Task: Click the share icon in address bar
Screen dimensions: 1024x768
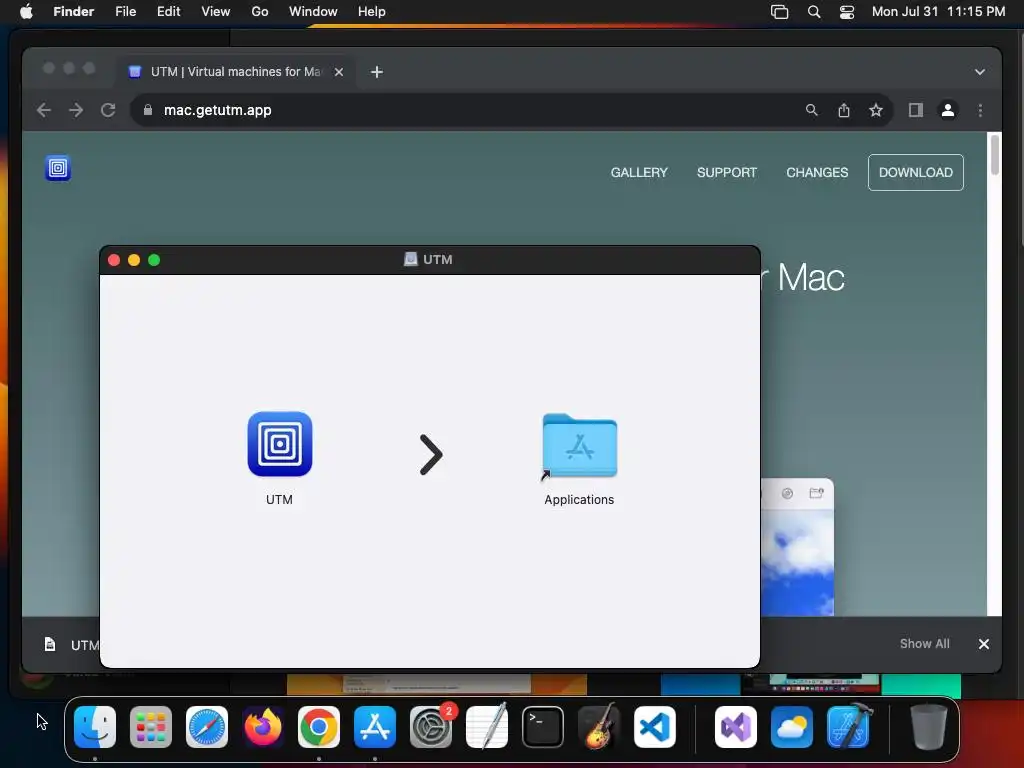Action: coord(844,110)
